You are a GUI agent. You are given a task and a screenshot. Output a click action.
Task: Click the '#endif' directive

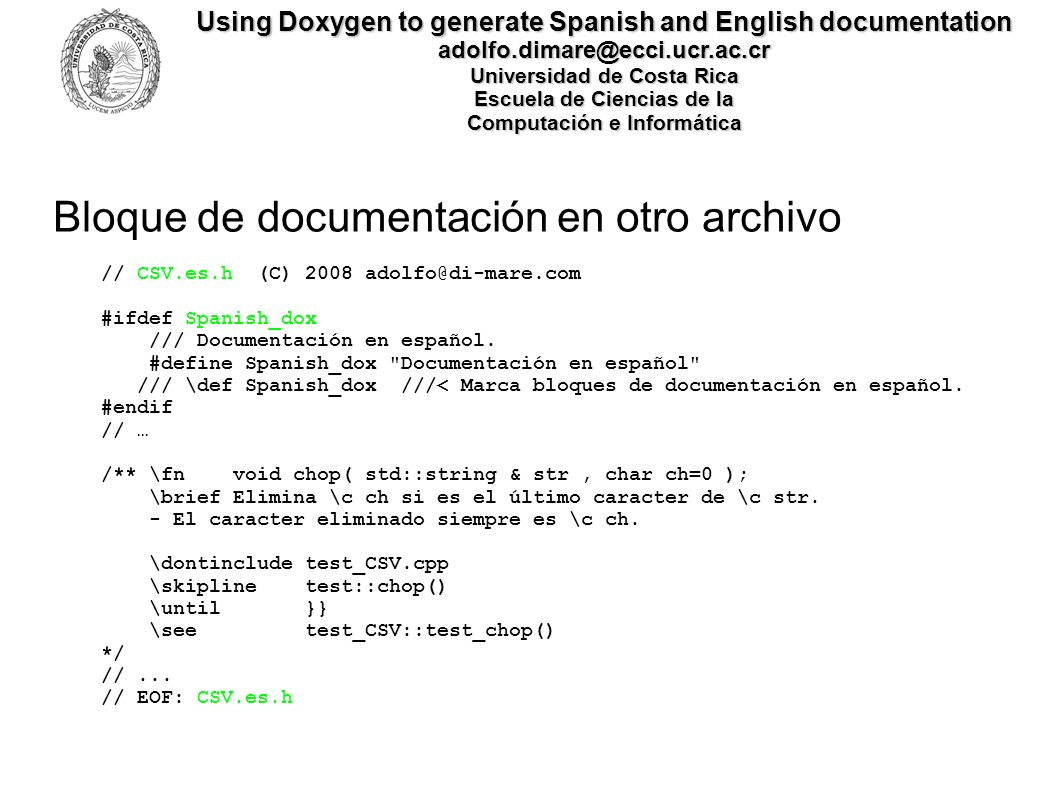(x=137, y=407)
